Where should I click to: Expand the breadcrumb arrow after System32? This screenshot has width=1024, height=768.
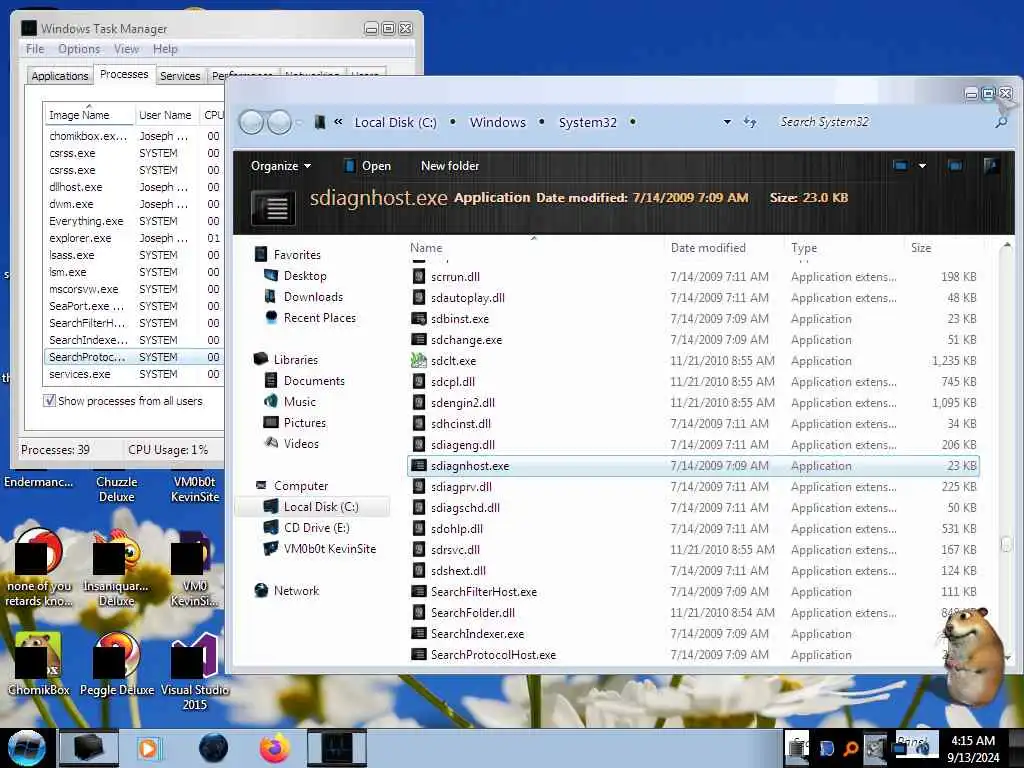[x=632, y=122]
